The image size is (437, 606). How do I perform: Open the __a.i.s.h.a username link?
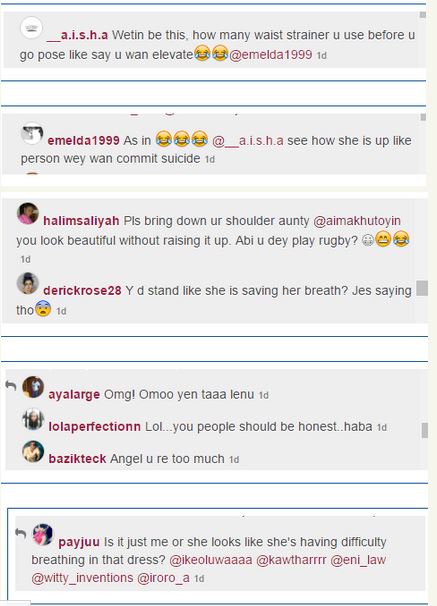pos(77,35)
